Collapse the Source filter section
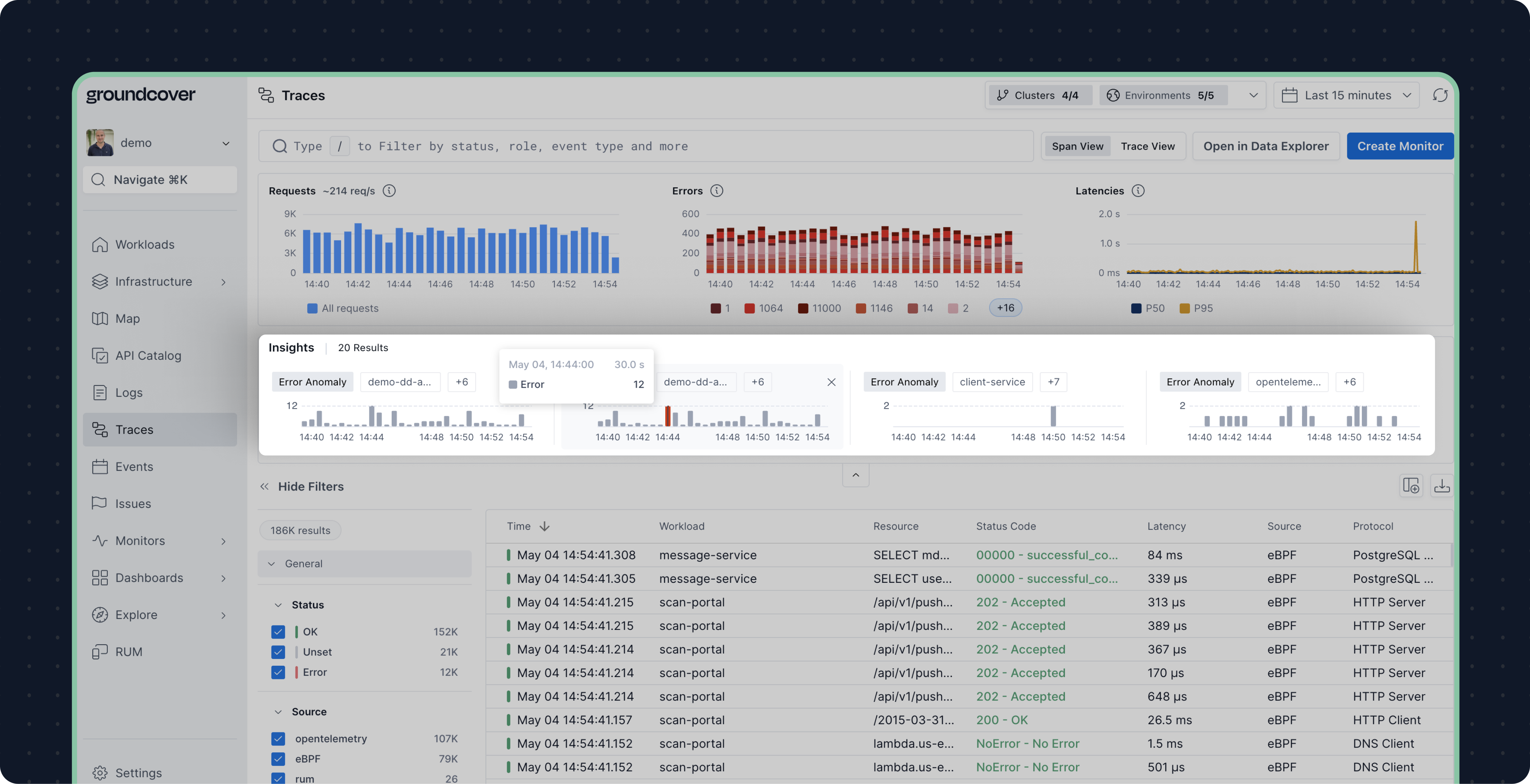 (x=278, y=712)
